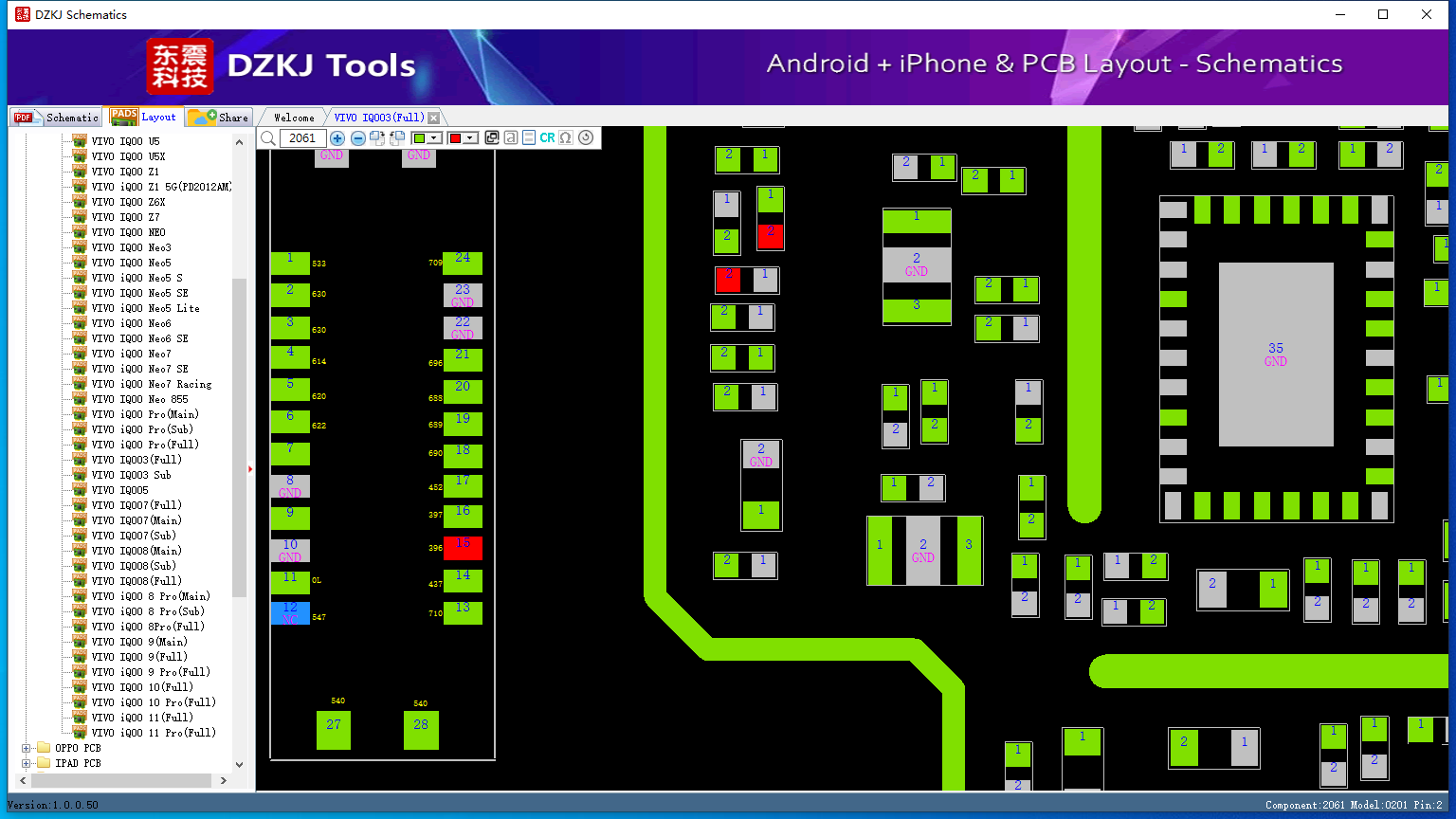Click the tree's horizontal scroll right arrow
This screenshot has width=1456, height=819.
(x=223, y=781)
